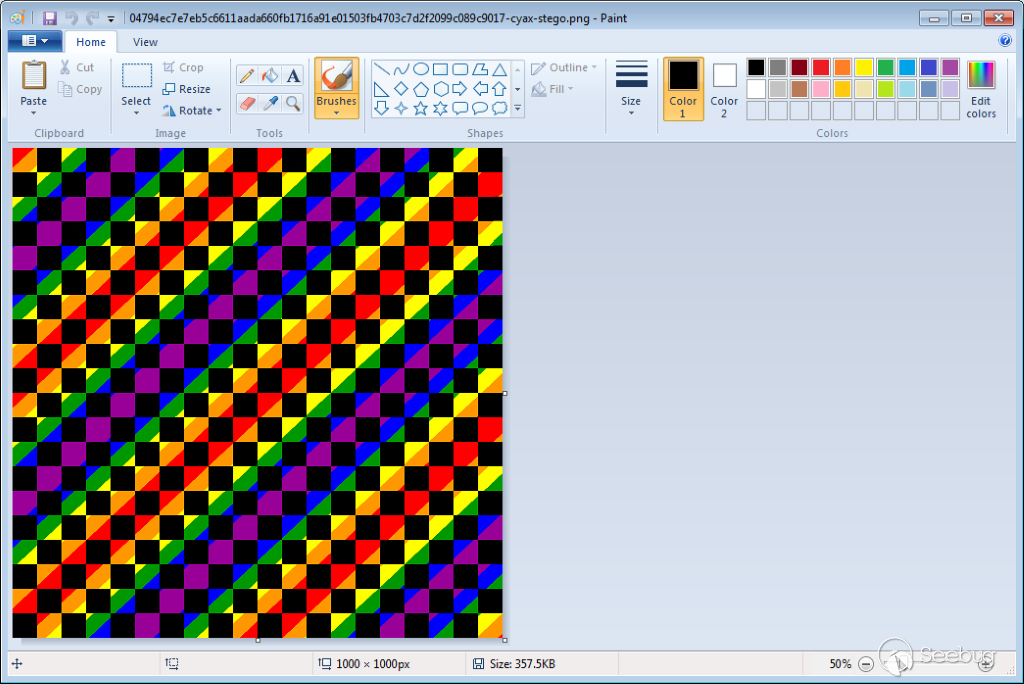
Task: Switch to the View tab
Action: [x=145, y=42]
